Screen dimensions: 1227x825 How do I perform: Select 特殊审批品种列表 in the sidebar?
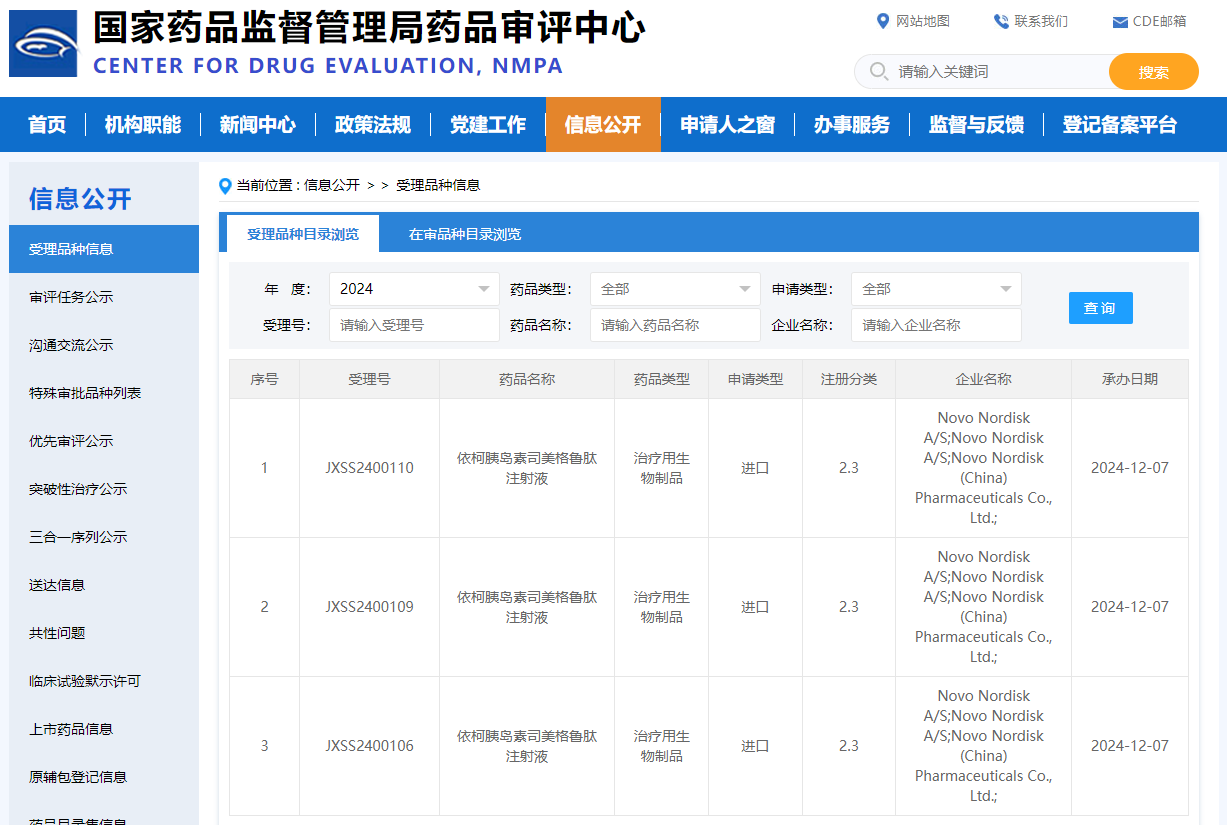104,393
